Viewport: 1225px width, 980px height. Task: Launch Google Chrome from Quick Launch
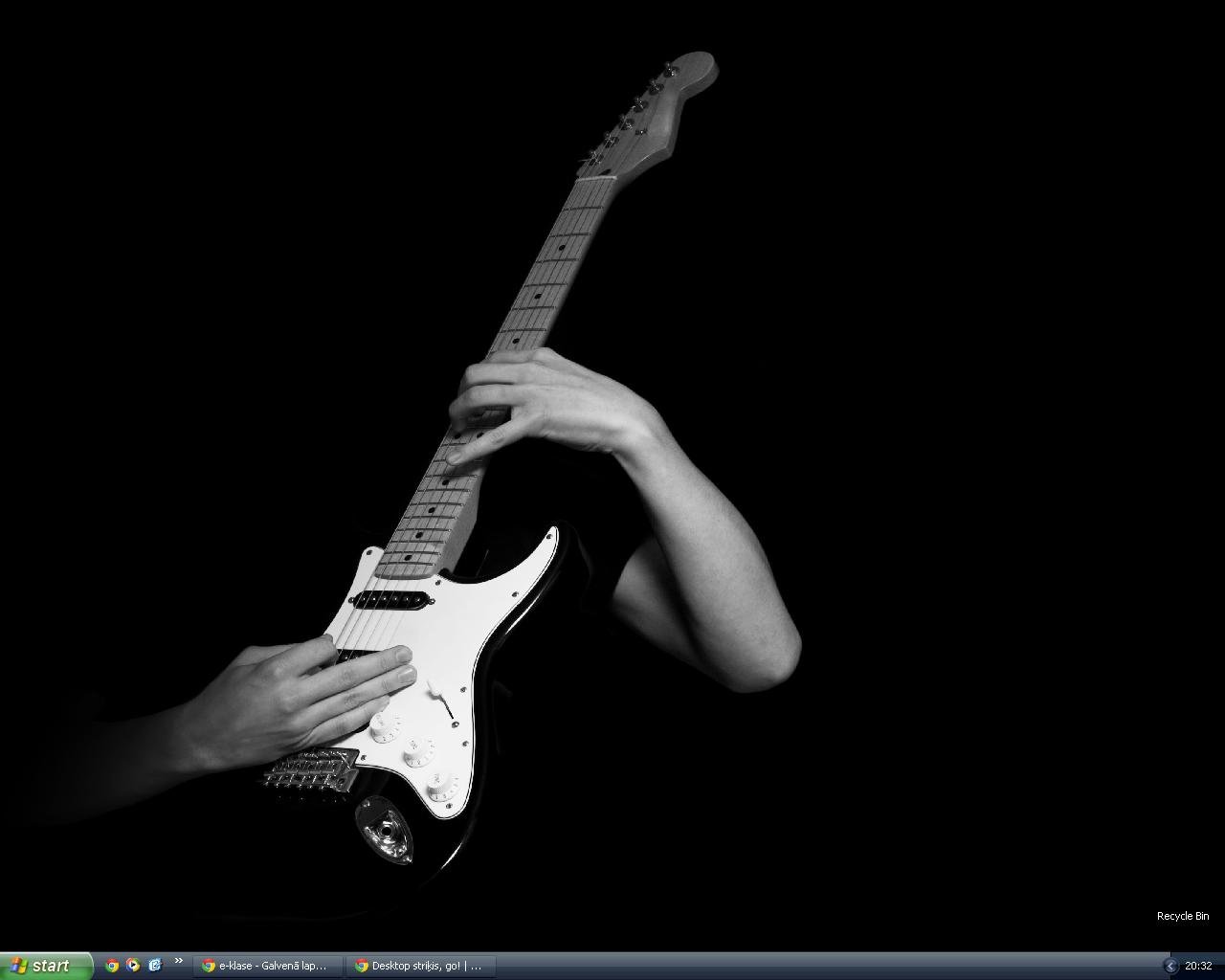(x=112, y=966)
